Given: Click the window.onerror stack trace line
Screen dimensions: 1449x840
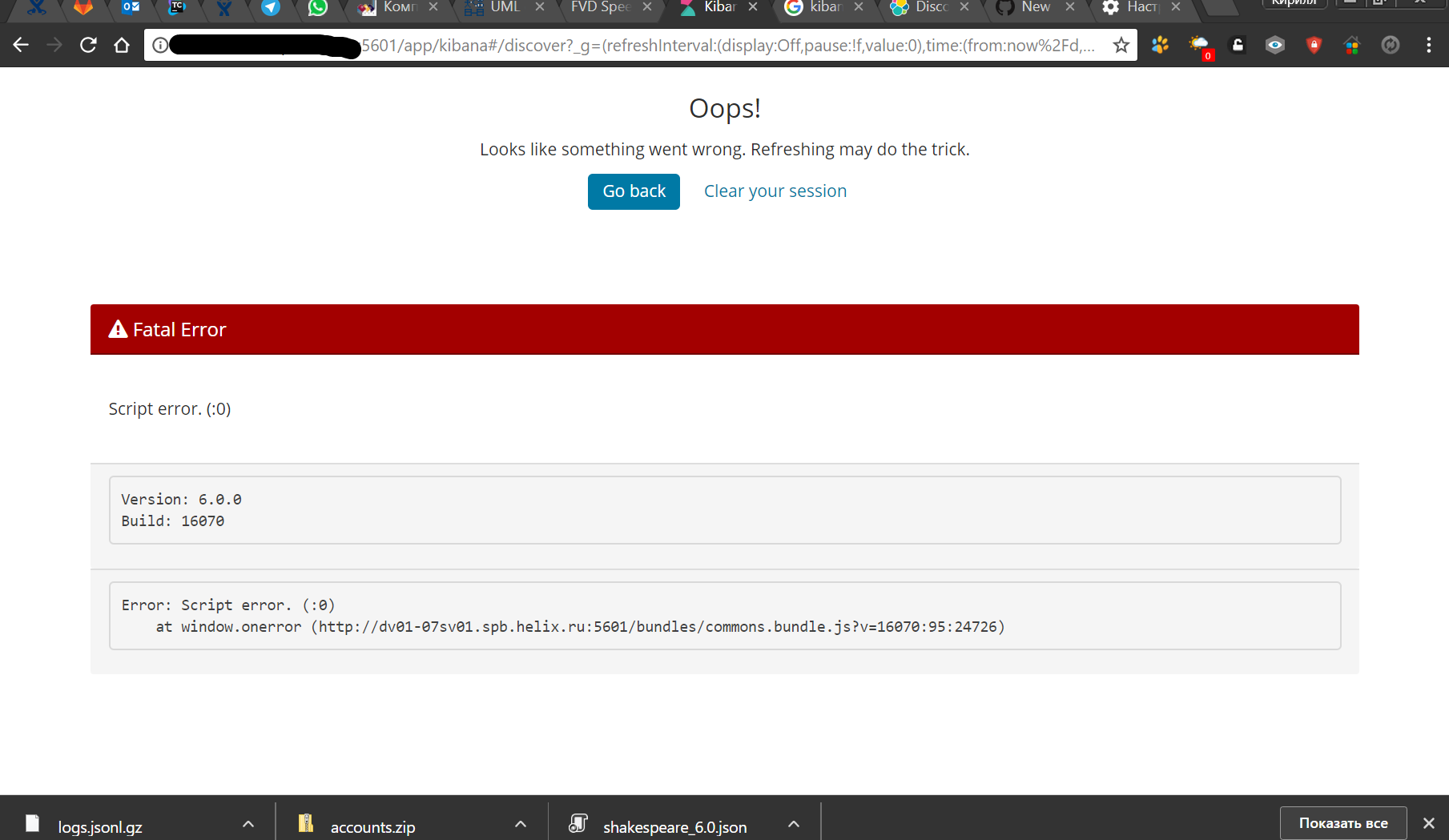Looking at the screenshot, I should 580,627.
